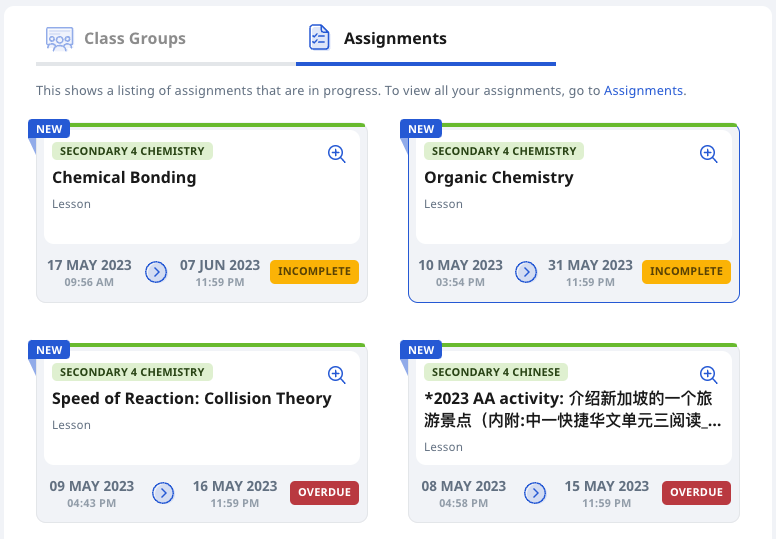Click magnifier icon on Speed of Reaction card
Viewport: 776px width, 539px height.
click(337, 375)
